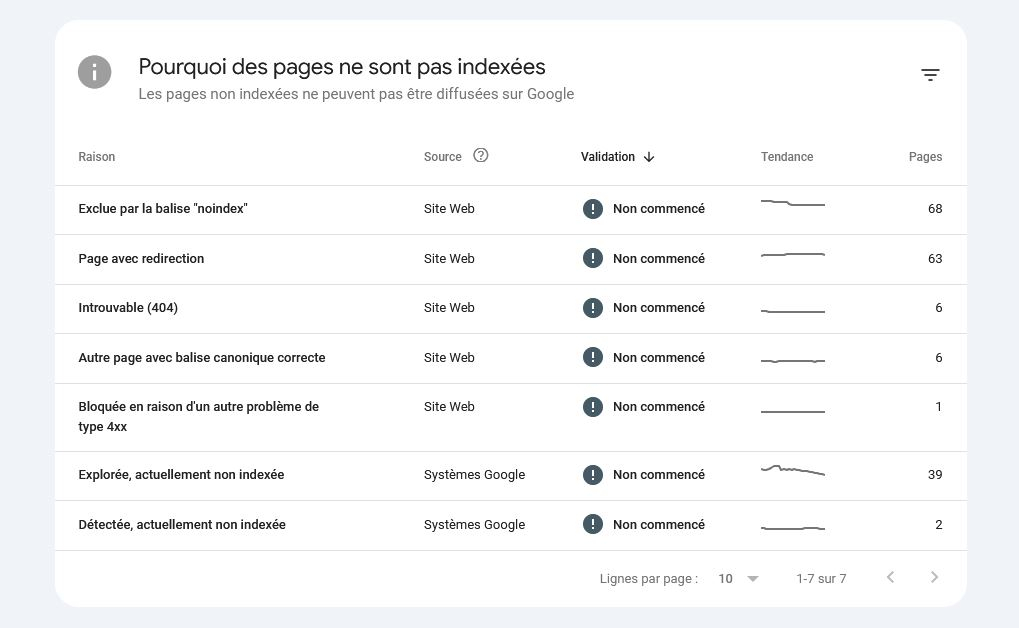Click the page count 39
1019x628 pixels.
(x=935, y=475)
